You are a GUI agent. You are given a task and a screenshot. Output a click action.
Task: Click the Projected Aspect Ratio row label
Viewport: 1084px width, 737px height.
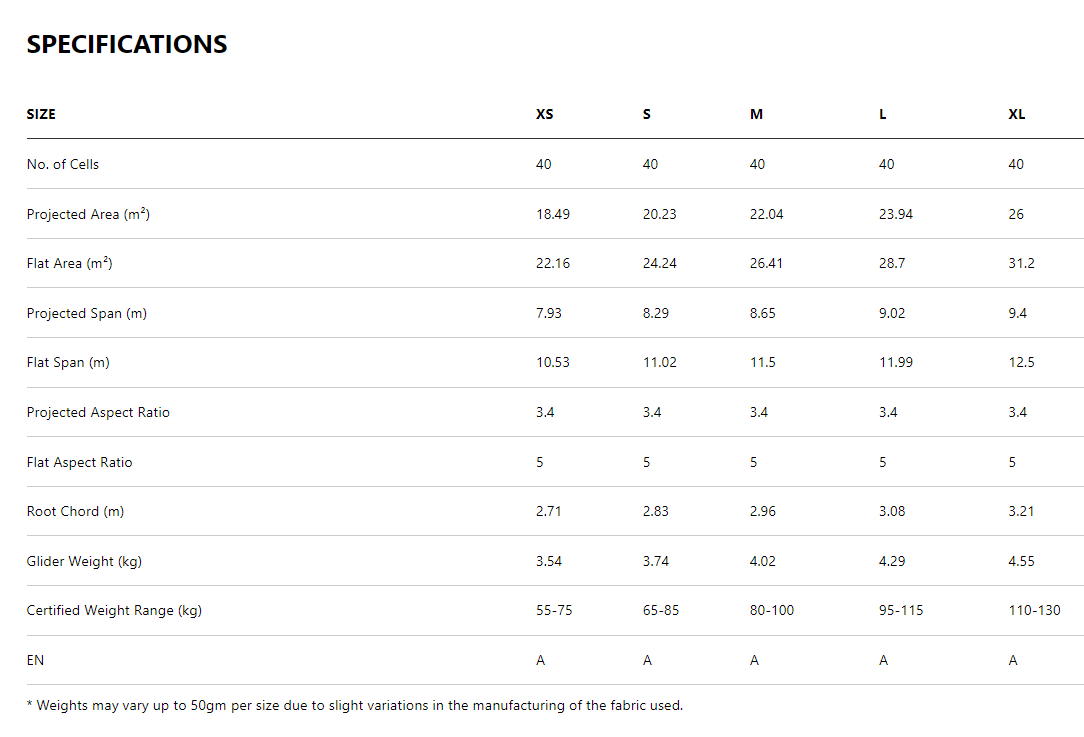tap(98, 412)
